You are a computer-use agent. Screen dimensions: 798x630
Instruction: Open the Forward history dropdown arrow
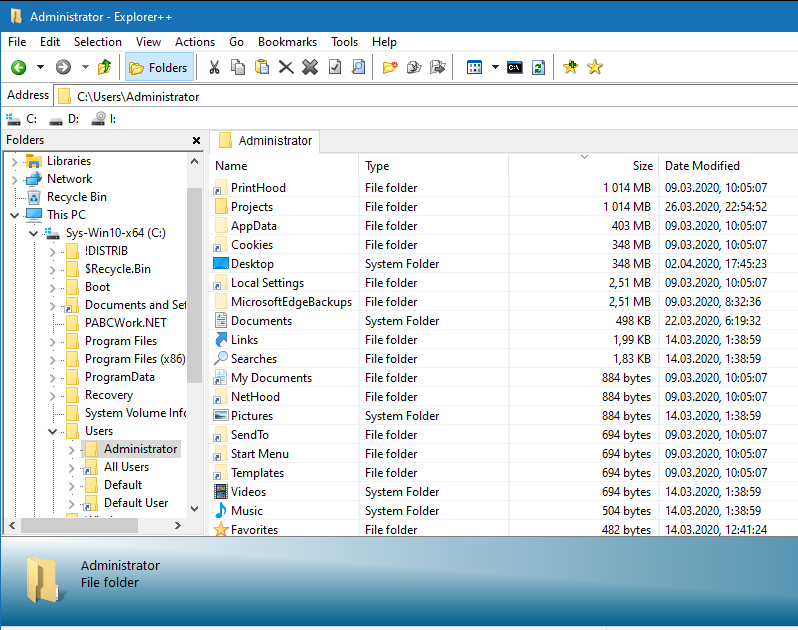tap(85, 67)
